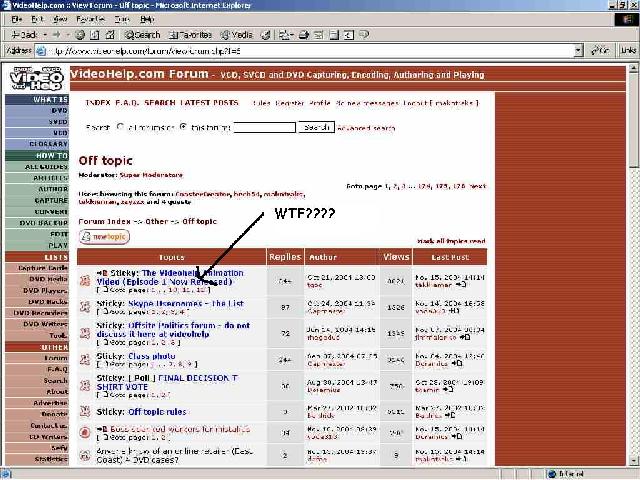Click the F.A.Q. forum link

tap(127, 103)
